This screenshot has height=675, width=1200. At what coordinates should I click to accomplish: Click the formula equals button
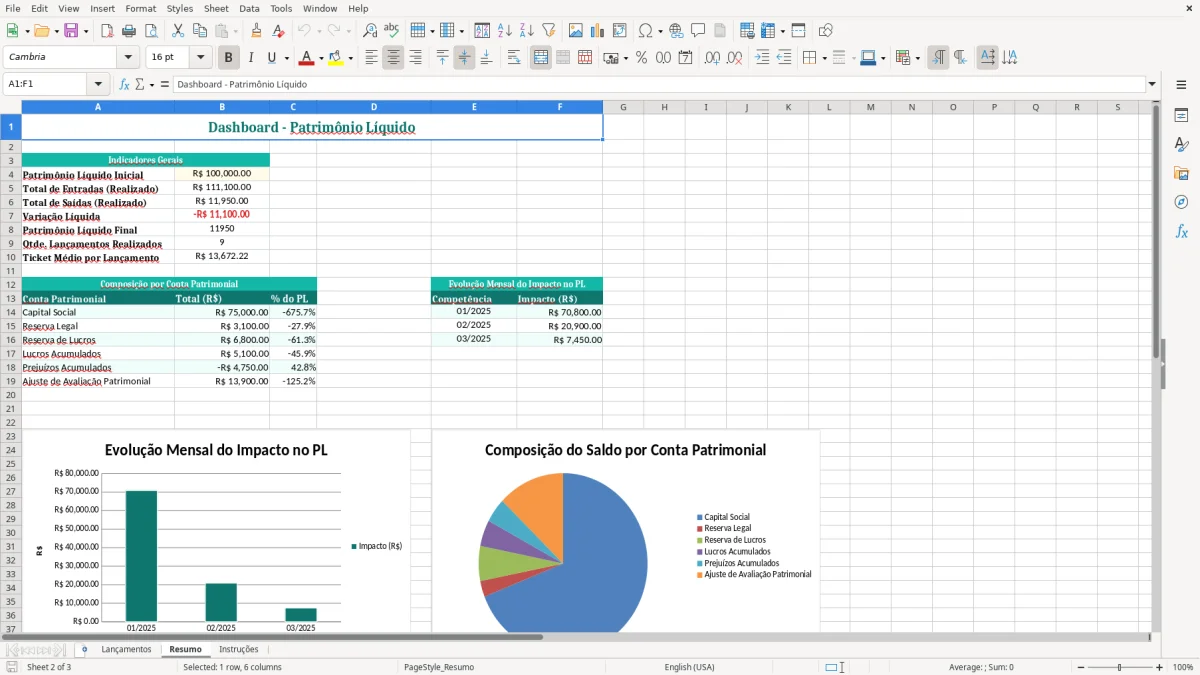[165, 84]
